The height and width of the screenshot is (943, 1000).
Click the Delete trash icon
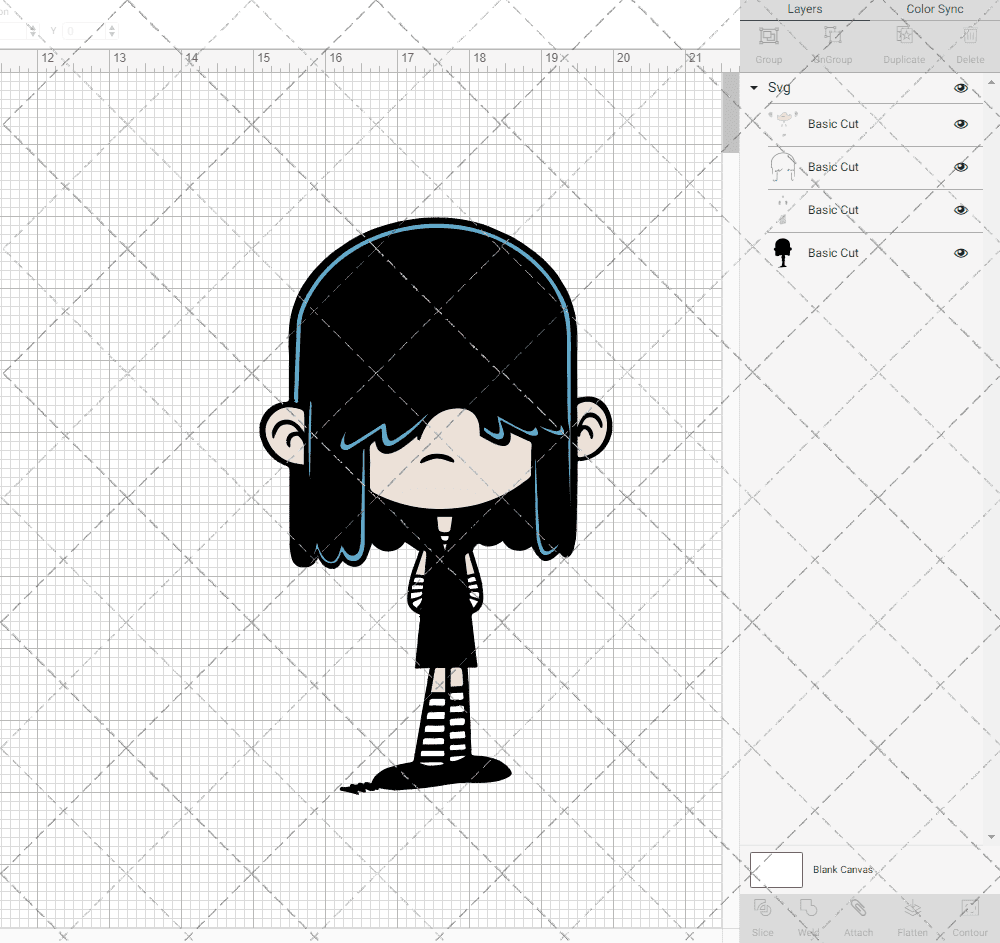[x=970, y=36]
